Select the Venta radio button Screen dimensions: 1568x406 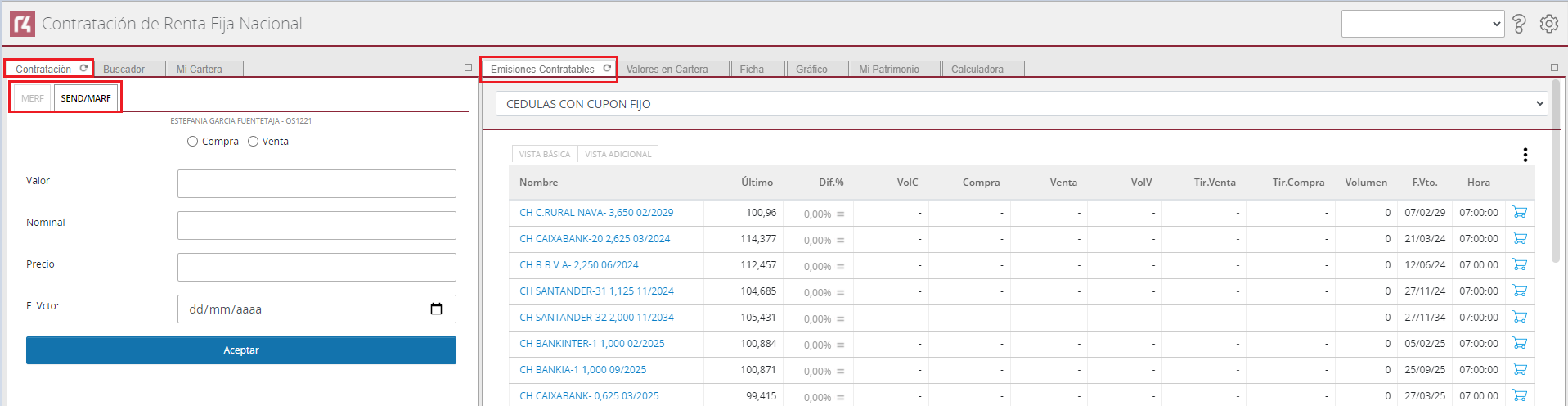tap(254, 142)
